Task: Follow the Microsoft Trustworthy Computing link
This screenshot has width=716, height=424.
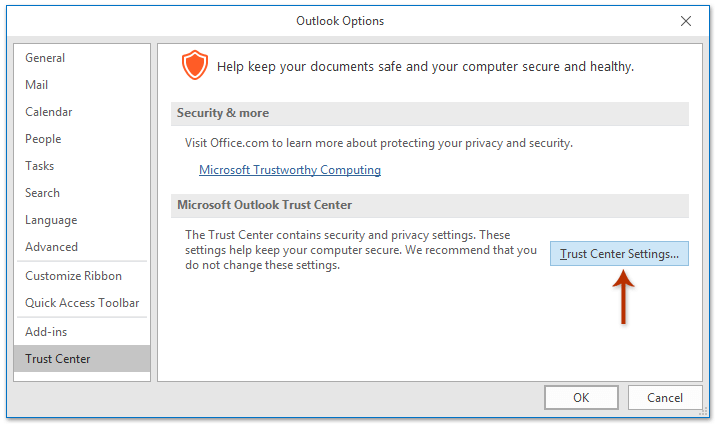Action: point(290,170)
